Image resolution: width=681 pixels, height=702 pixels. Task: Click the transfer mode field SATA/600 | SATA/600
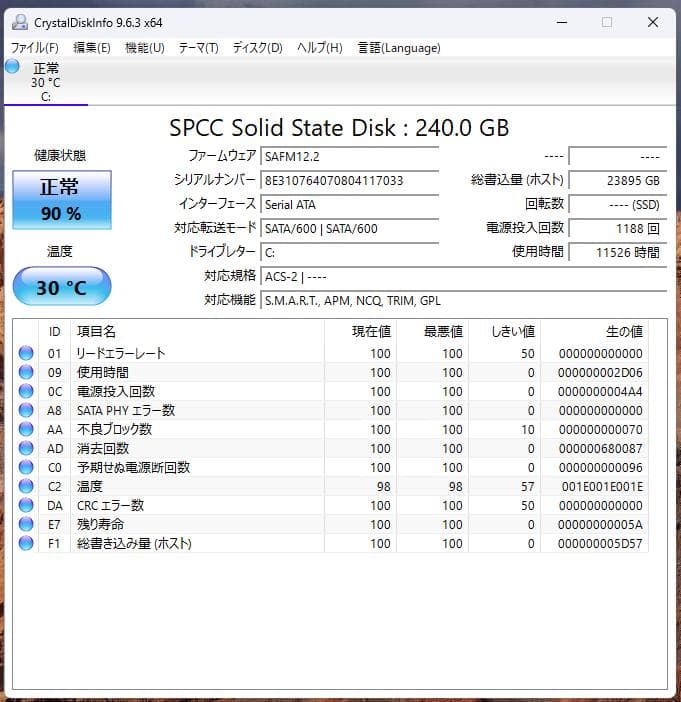pyautogui.click(x=349, y=229)
